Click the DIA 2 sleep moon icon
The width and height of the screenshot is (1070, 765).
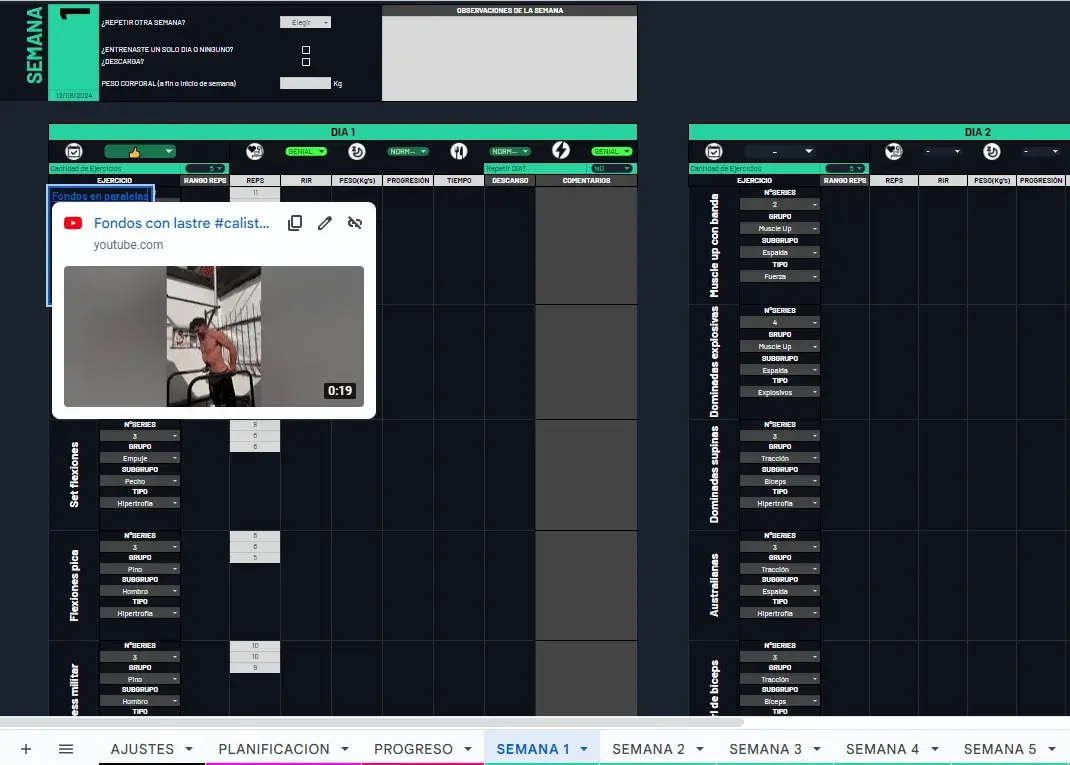992,151
